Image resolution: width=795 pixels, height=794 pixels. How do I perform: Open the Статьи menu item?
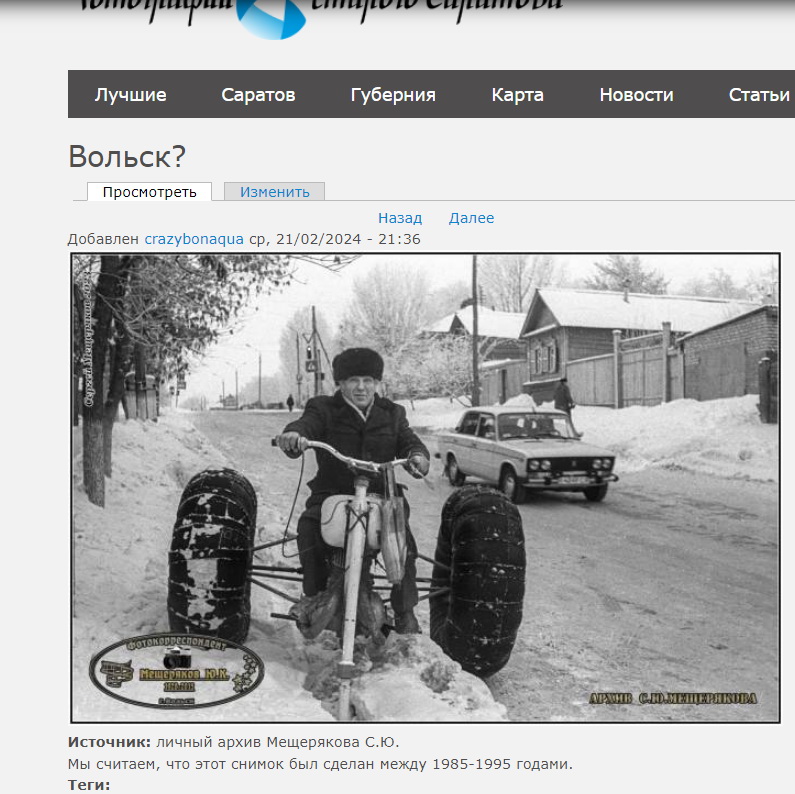point(759,95)
